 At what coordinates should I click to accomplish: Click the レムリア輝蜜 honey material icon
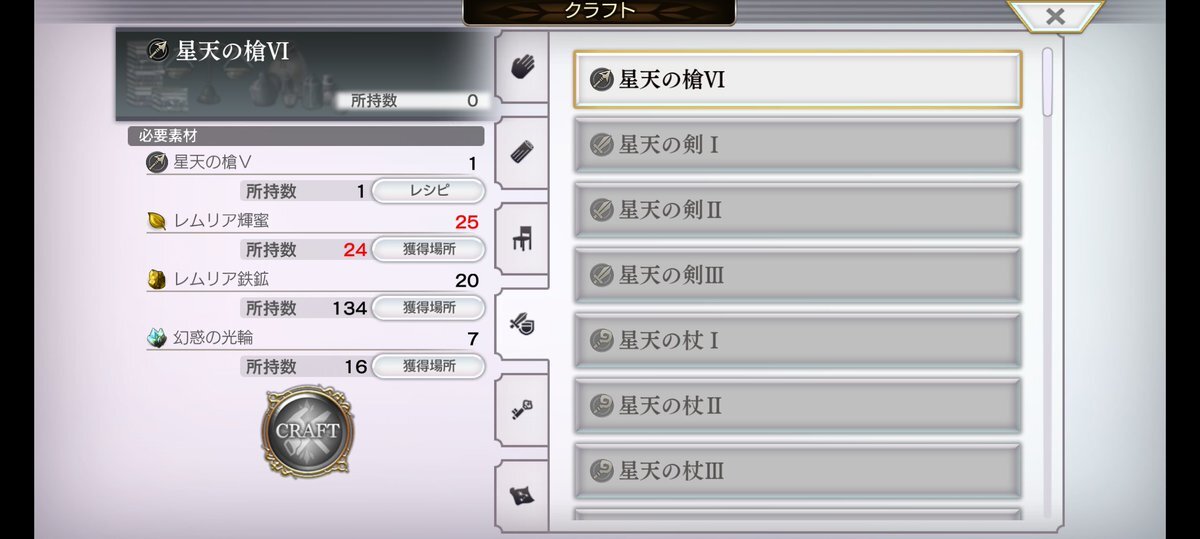pyautogui.click(x=157, y=221)
